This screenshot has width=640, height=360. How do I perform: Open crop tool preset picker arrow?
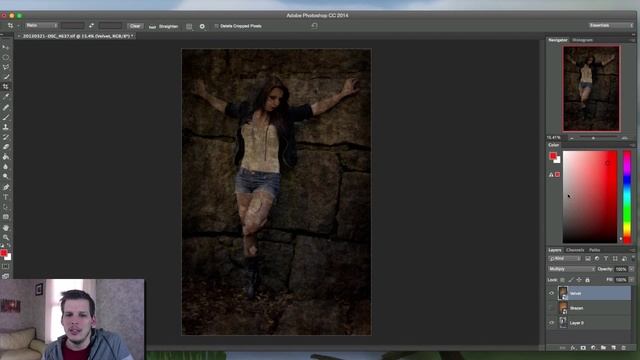18,26
